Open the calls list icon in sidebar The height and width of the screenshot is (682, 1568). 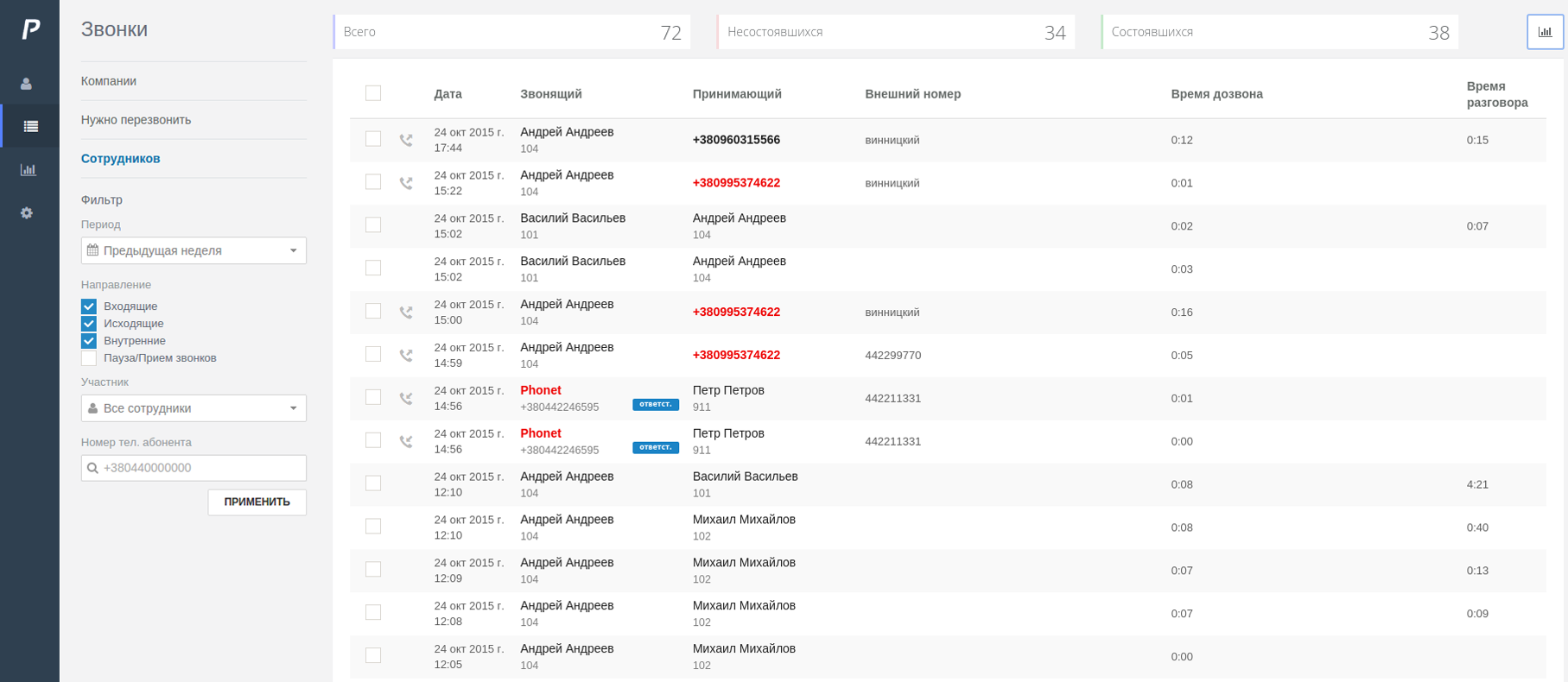30,126
